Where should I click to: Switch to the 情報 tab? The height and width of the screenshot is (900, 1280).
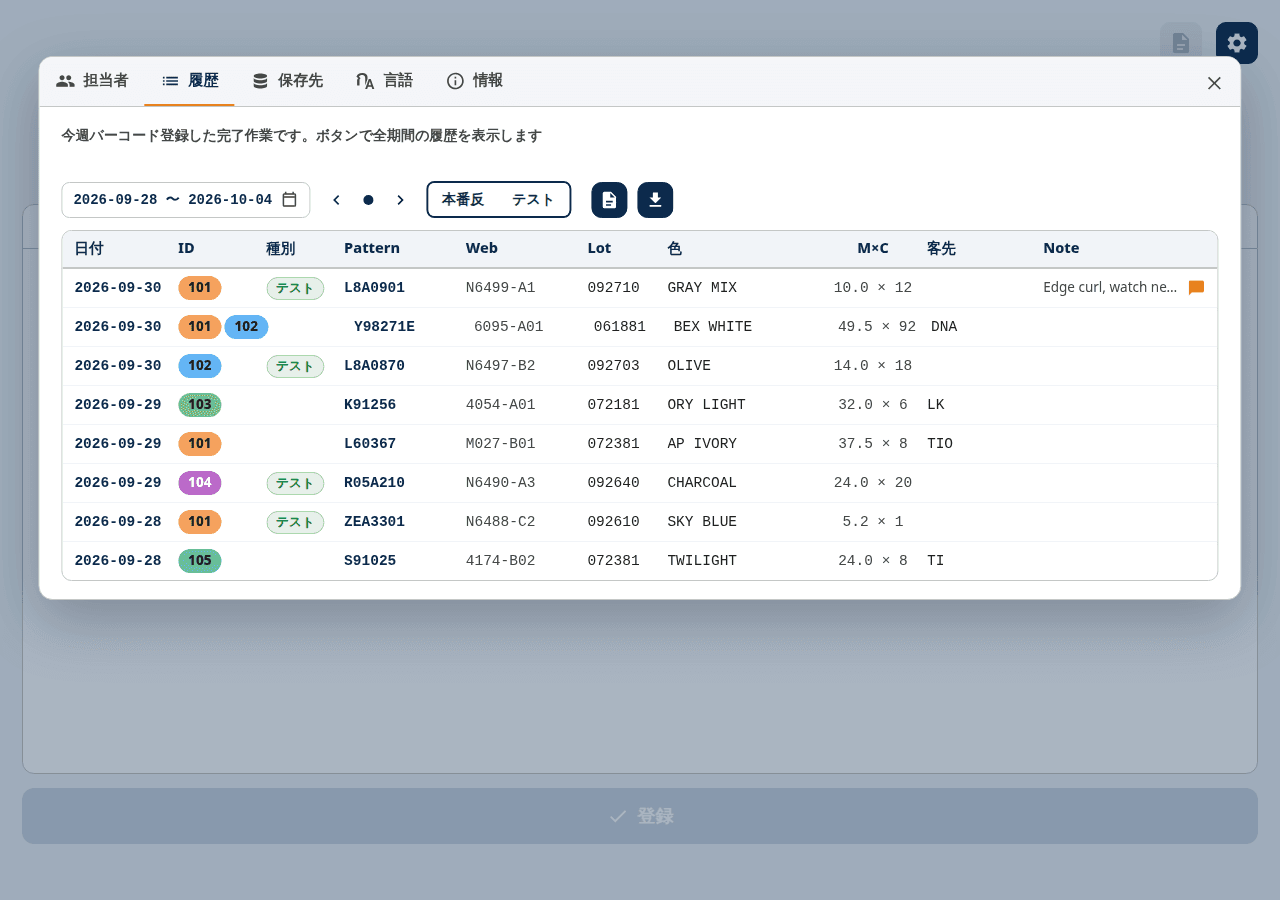pyautogui.click(x=474, y=81)
